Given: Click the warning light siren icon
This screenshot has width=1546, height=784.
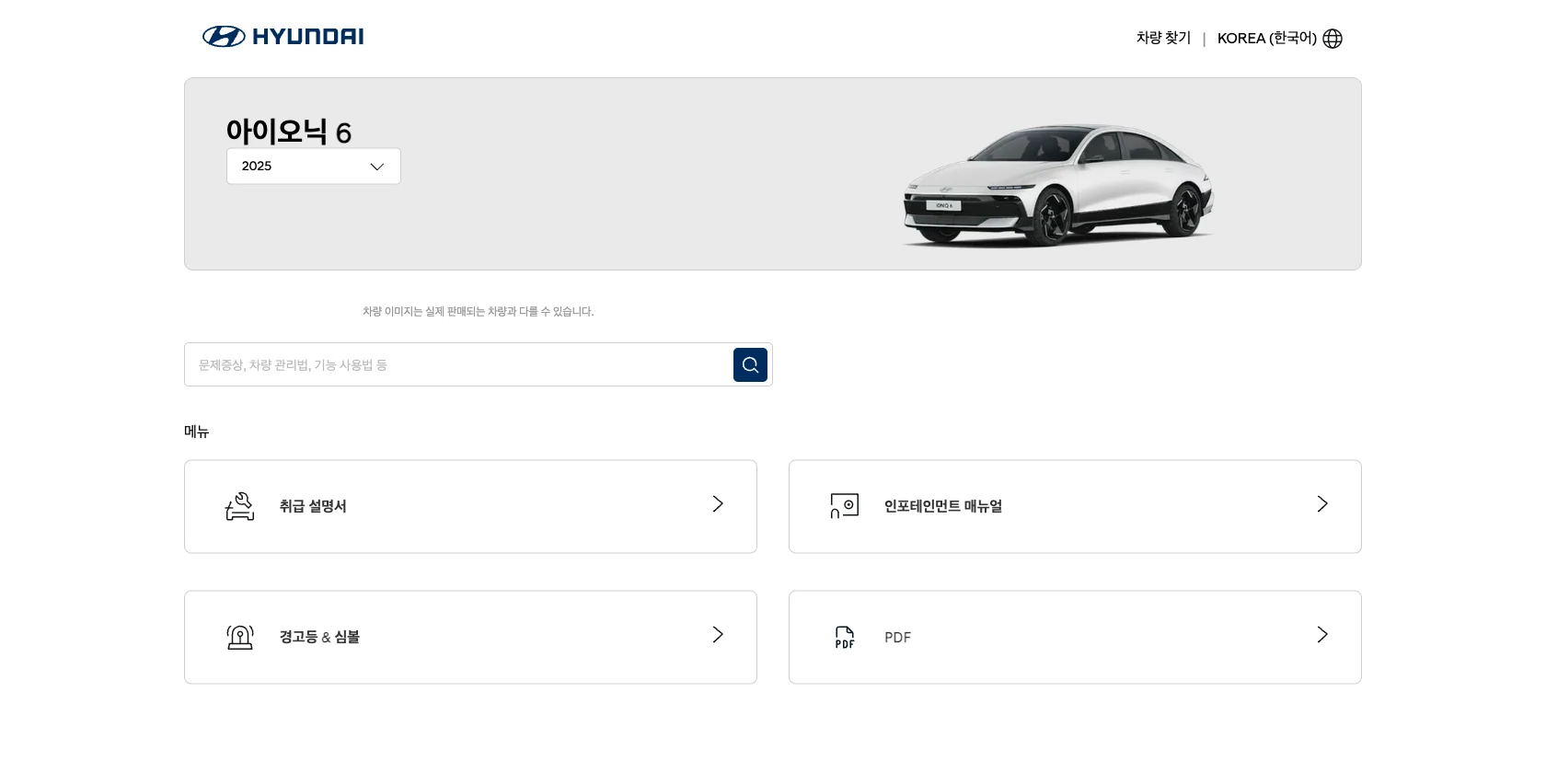Looking at the screenshot, I should pos(240,637).
